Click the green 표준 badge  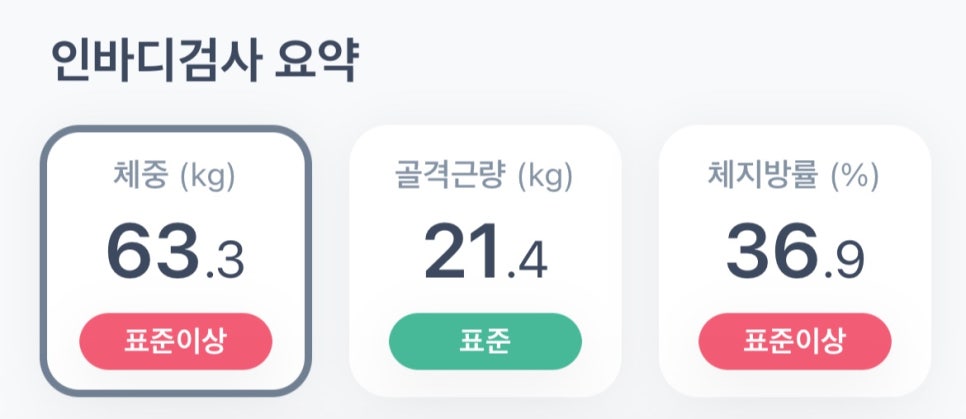pos(485,341)
